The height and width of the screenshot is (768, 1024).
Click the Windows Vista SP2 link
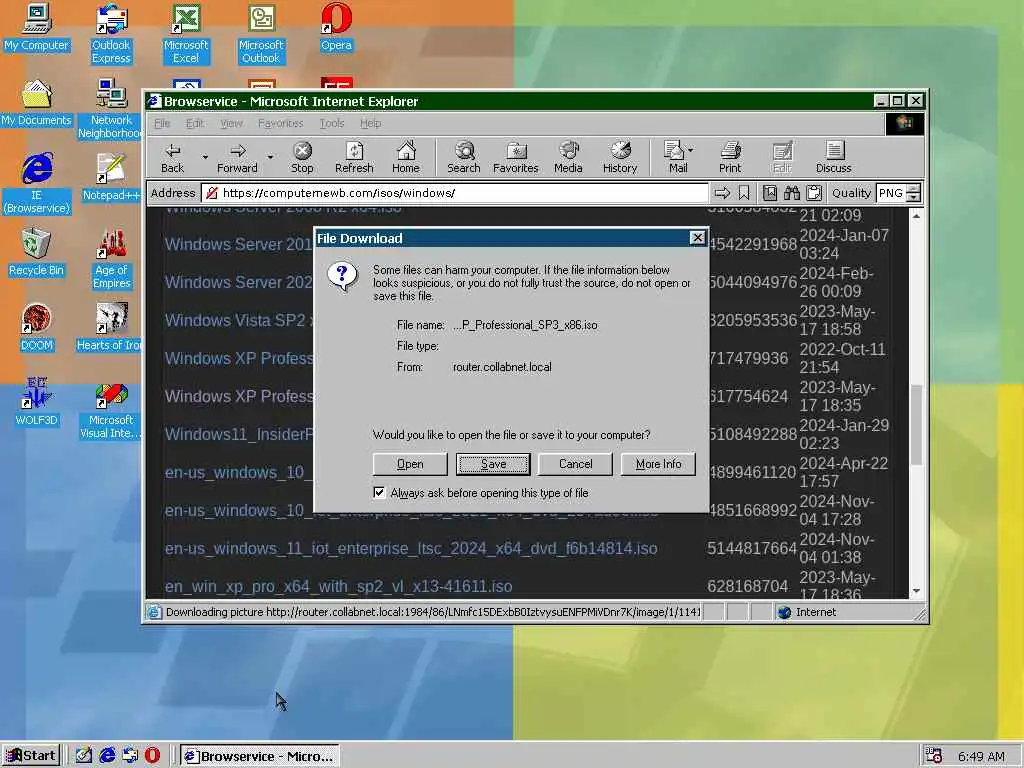pos(239,321)
